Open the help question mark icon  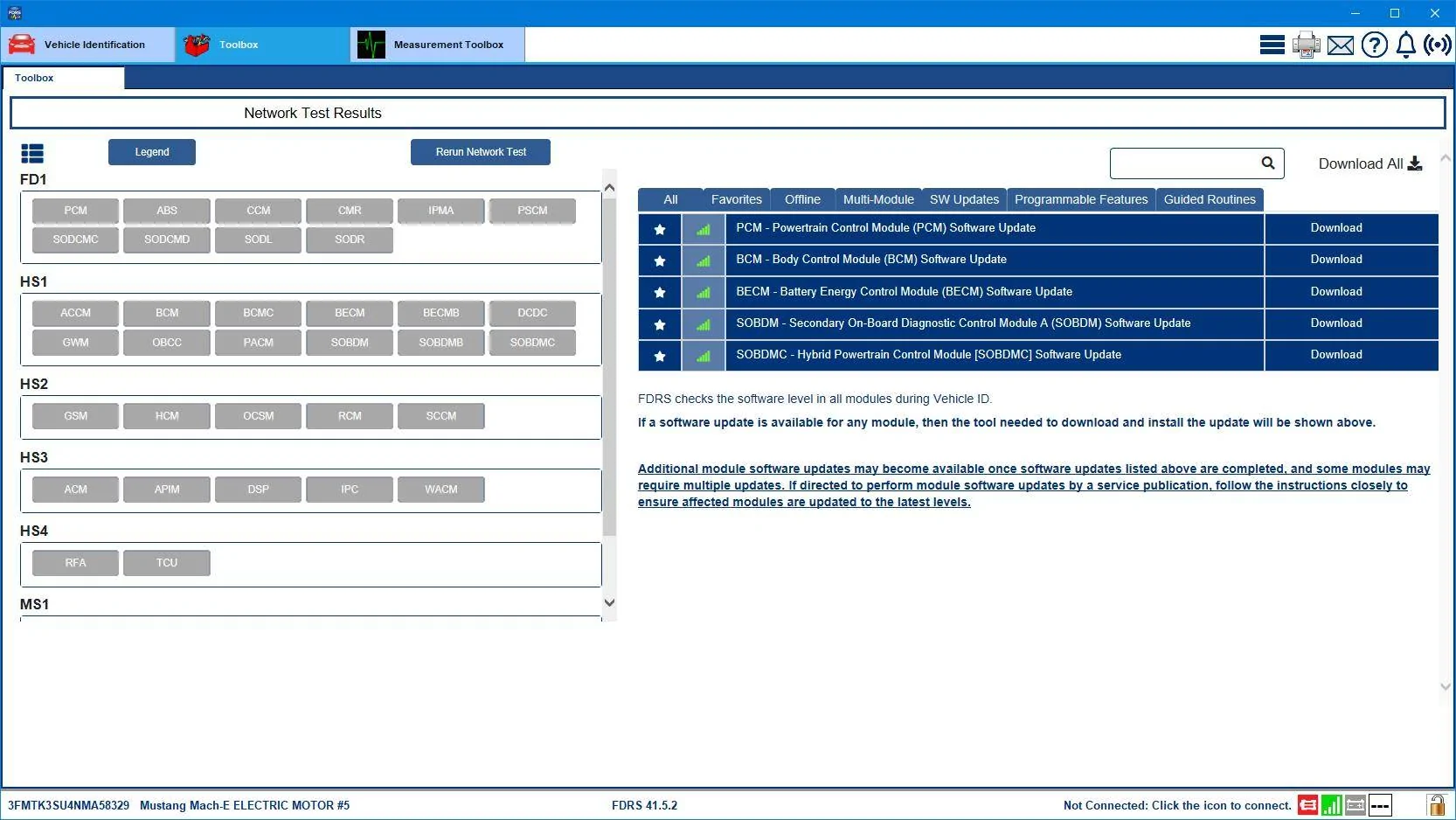pyautogui.click(x=1374, y=45)
